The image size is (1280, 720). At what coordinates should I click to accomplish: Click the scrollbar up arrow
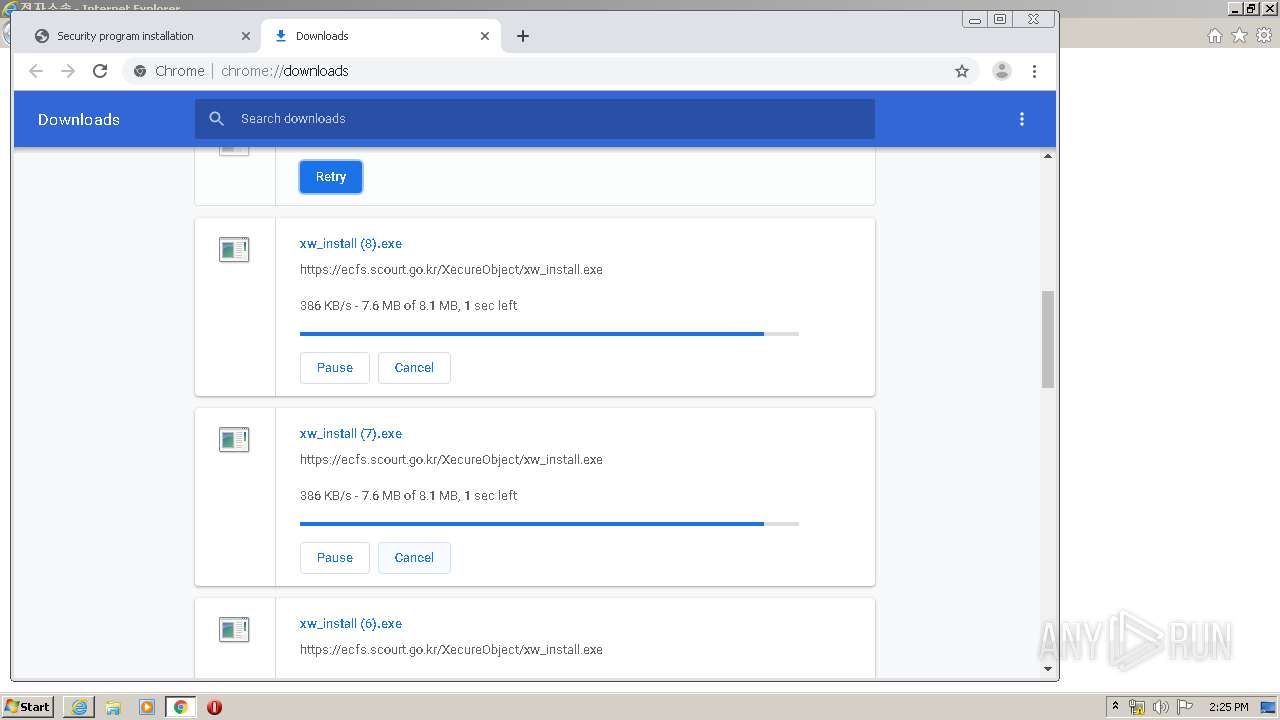[x=1048, y=156]
